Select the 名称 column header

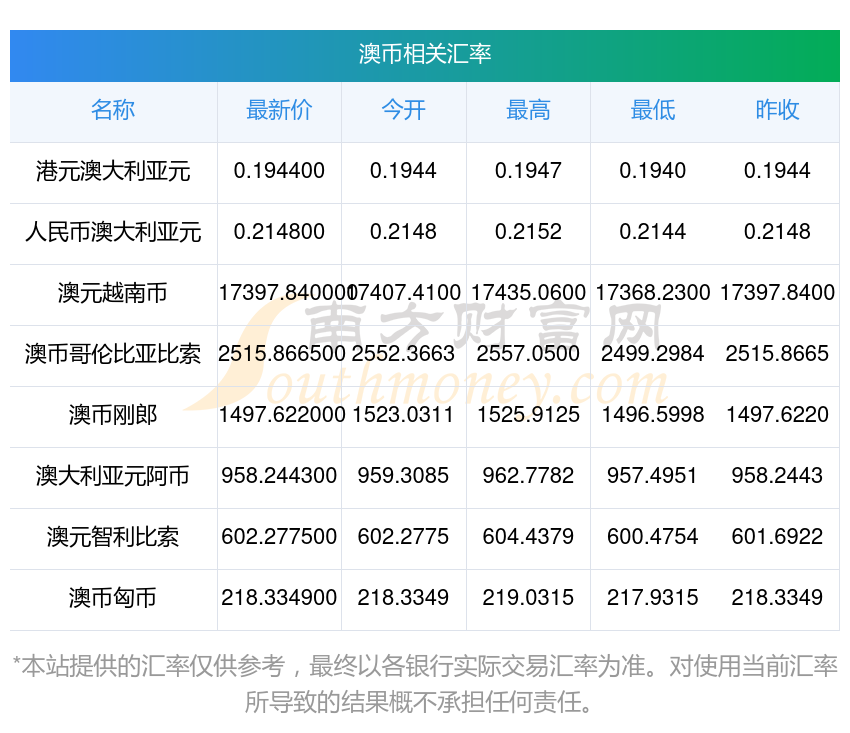pos(113,111)
